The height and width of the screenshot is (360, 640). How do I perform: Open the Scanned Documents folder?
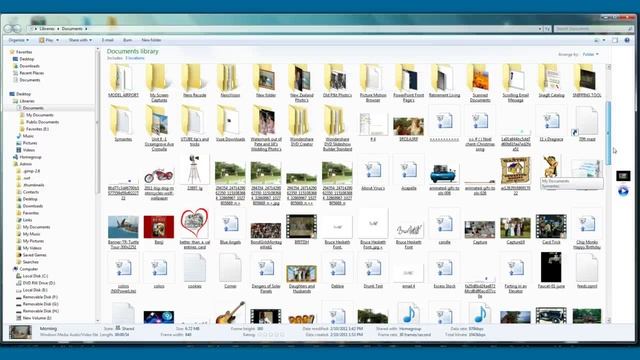480,83
